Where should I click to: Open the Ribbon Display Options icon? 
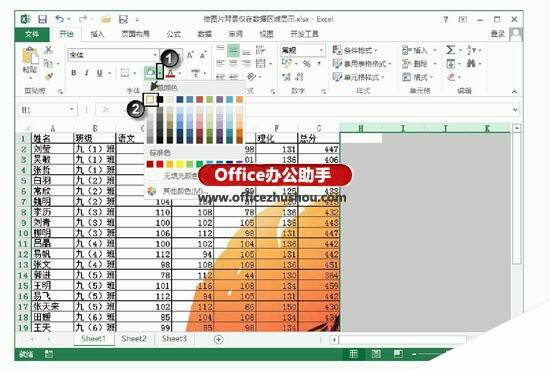click(x=463, y=19)
